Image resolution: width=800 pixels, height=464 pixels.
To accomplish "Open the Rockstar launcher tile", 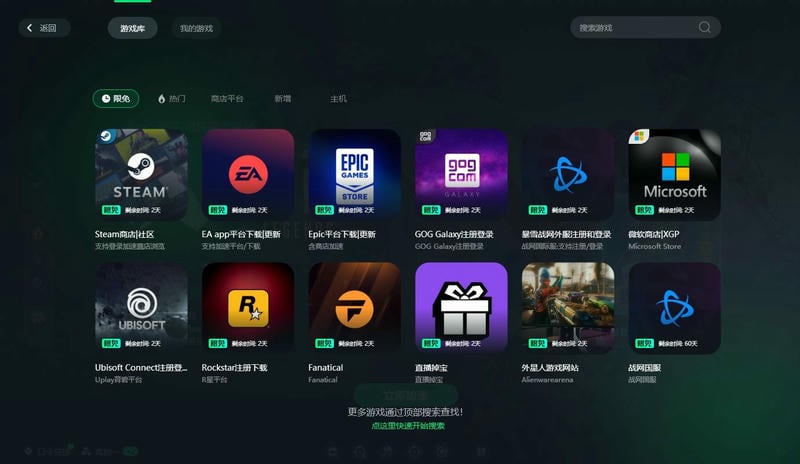I will click(x=248, y=308).
